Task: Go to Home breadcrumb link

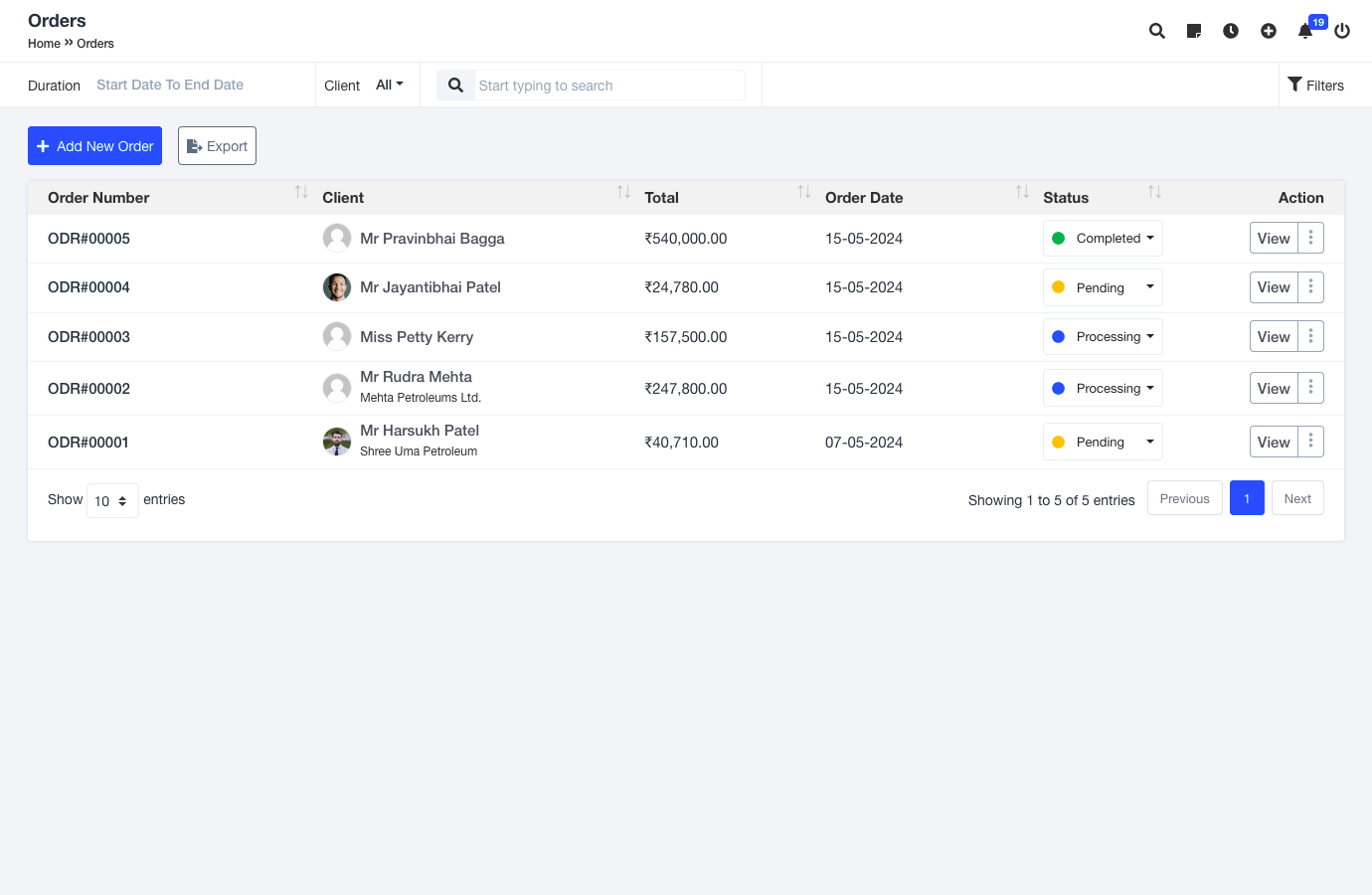Action: pyautogui.click(x=44, y=44)
